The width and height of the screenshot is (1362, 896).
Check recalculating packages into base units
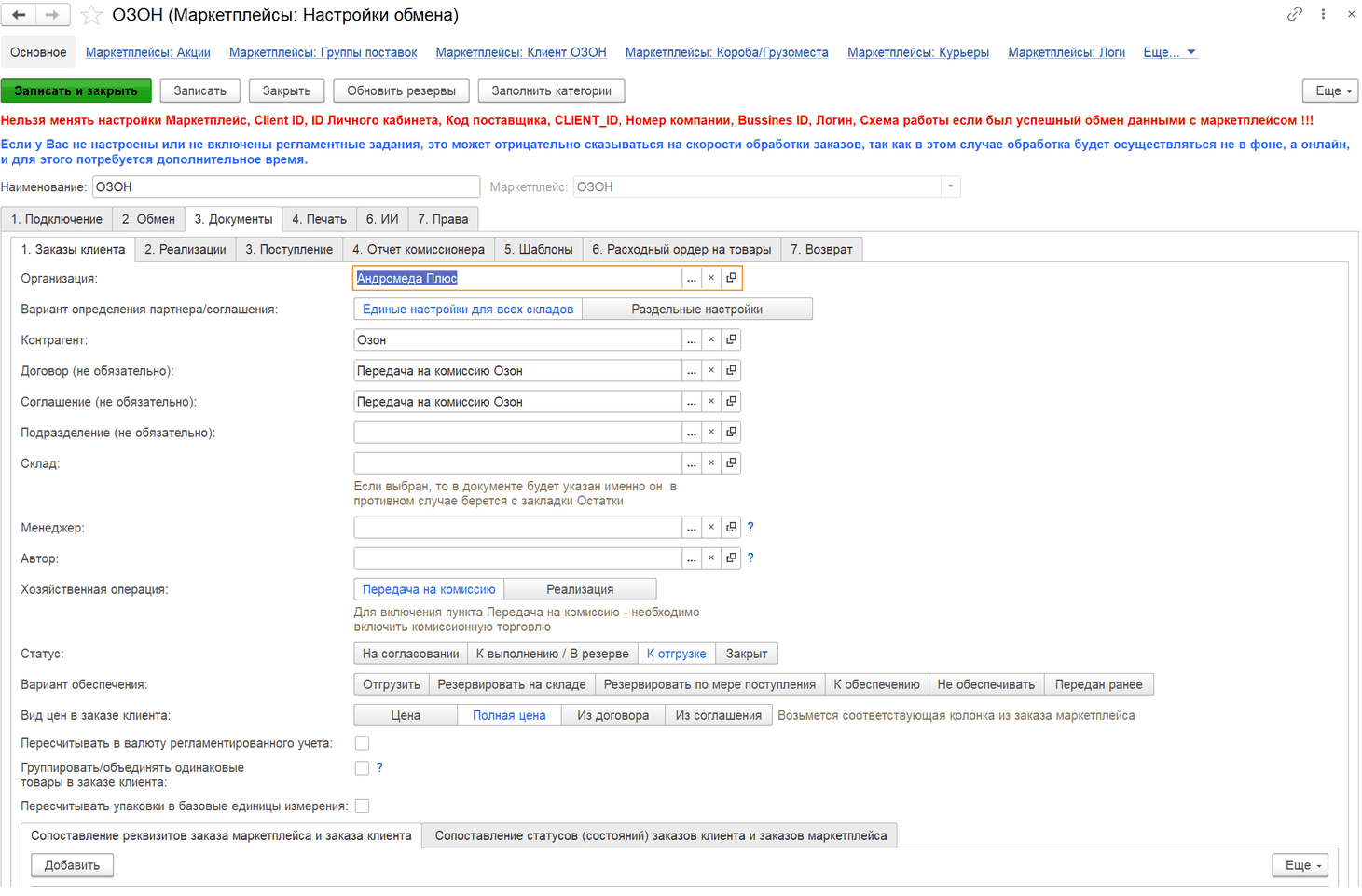[362, 806]
